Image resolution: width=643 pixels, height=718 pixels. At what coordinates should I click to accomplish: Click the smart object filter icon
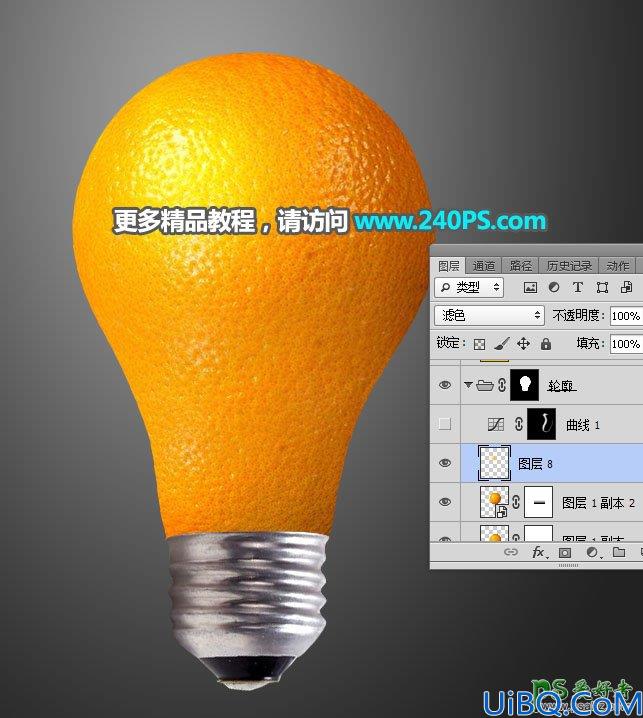[626, 288]
